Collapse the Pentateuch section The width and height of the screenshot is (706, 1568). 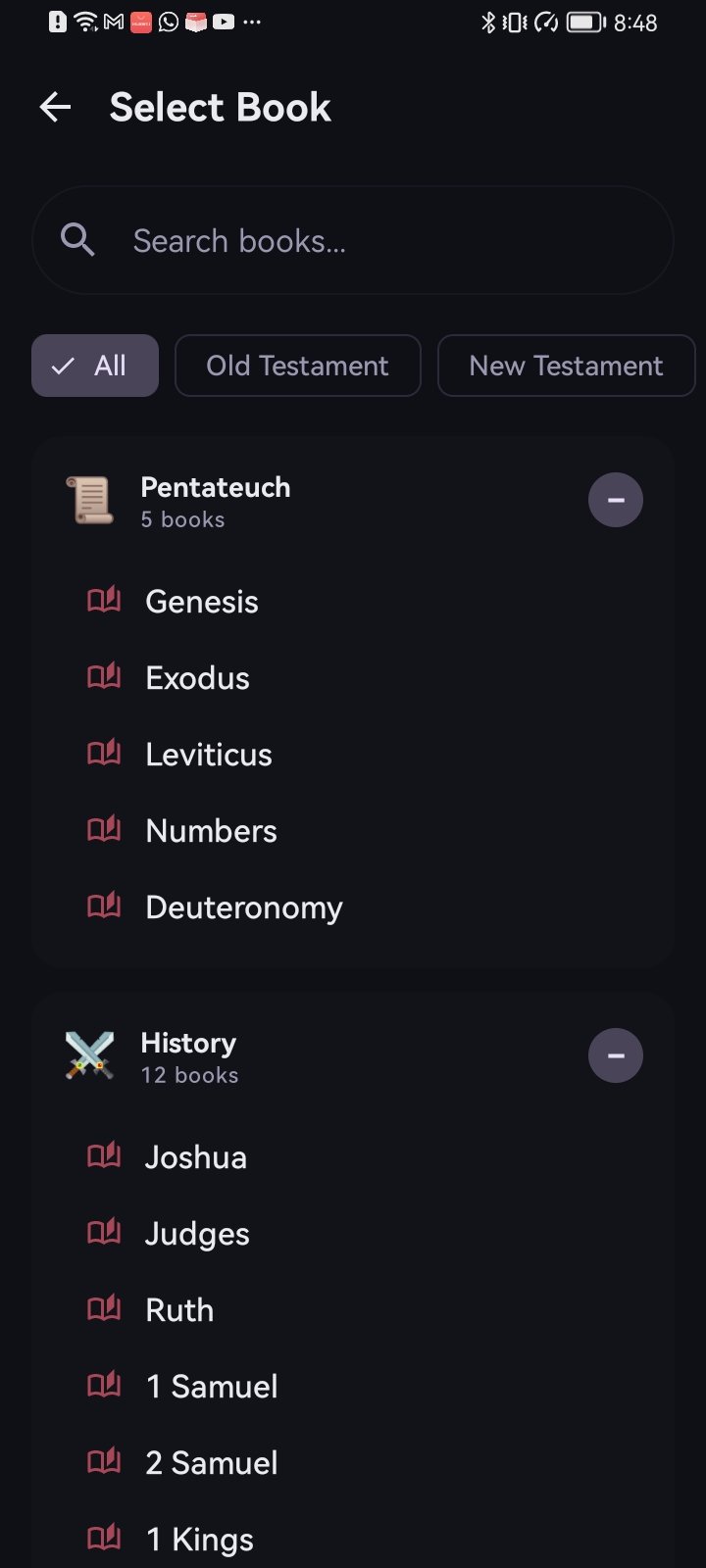pos(616,500)
